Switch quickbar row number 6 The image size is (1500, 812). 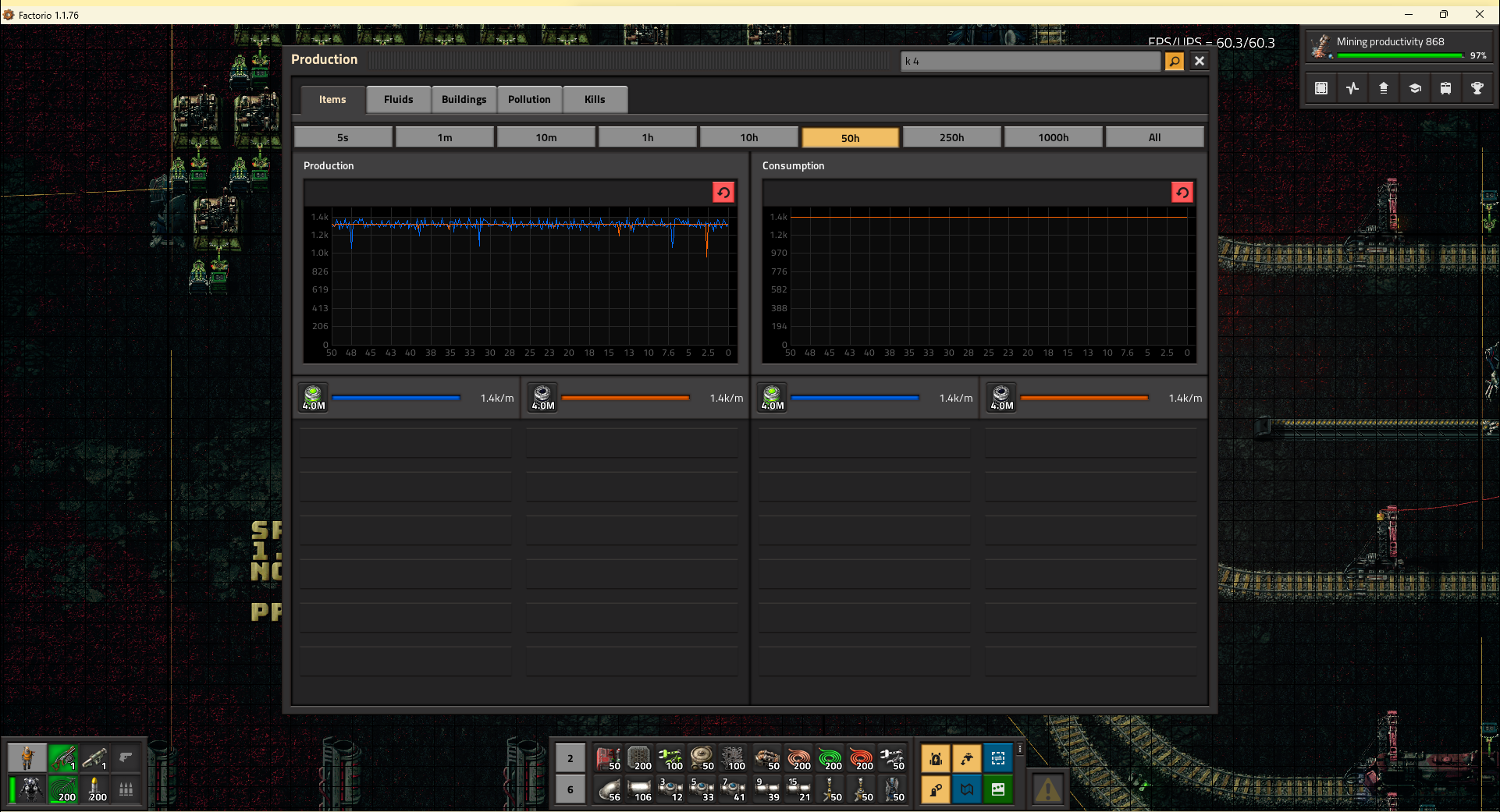[570, 789]
